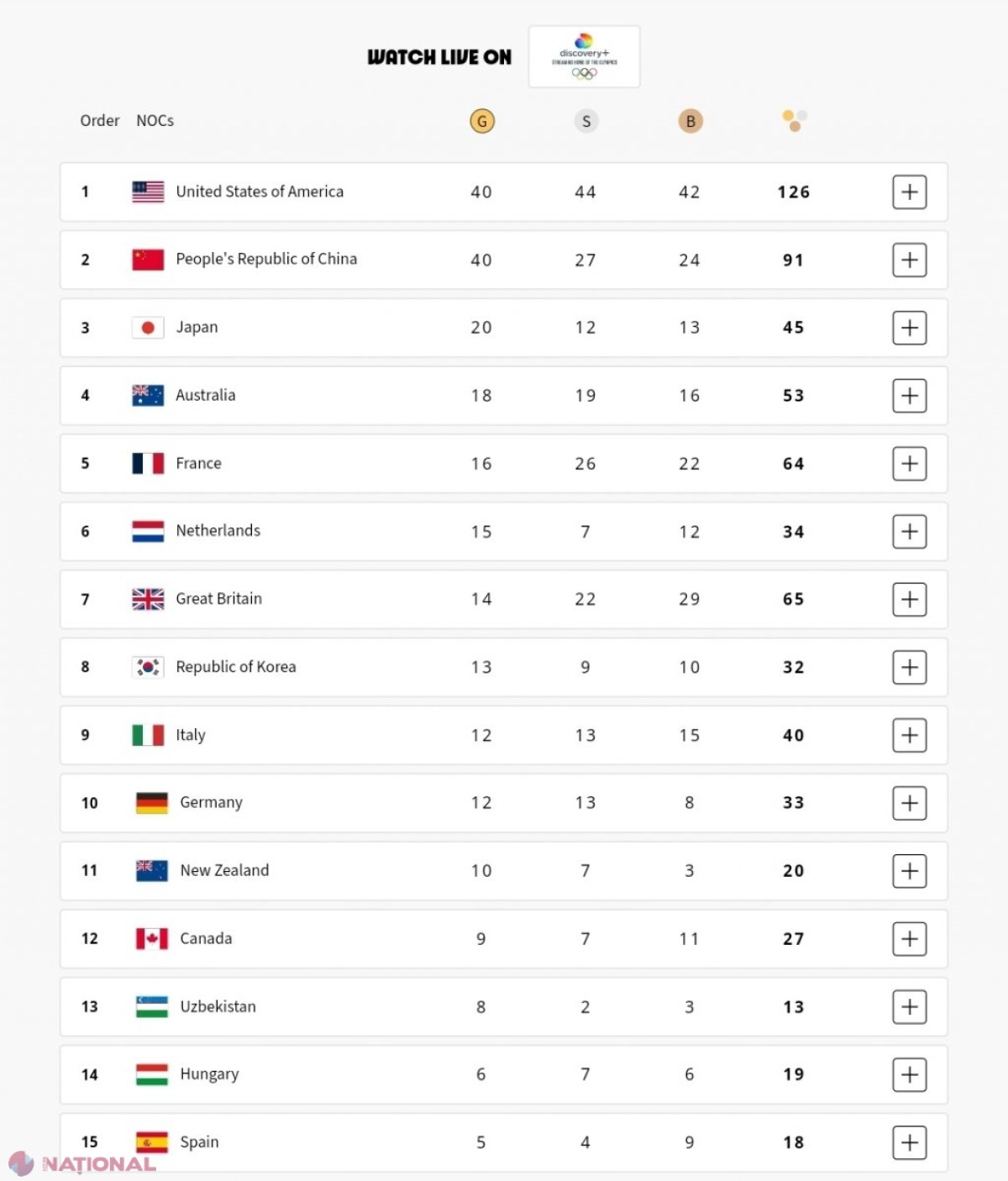Expand the People's Republic of China details
Screen dimensions: 1008x1181
(910, 260)
